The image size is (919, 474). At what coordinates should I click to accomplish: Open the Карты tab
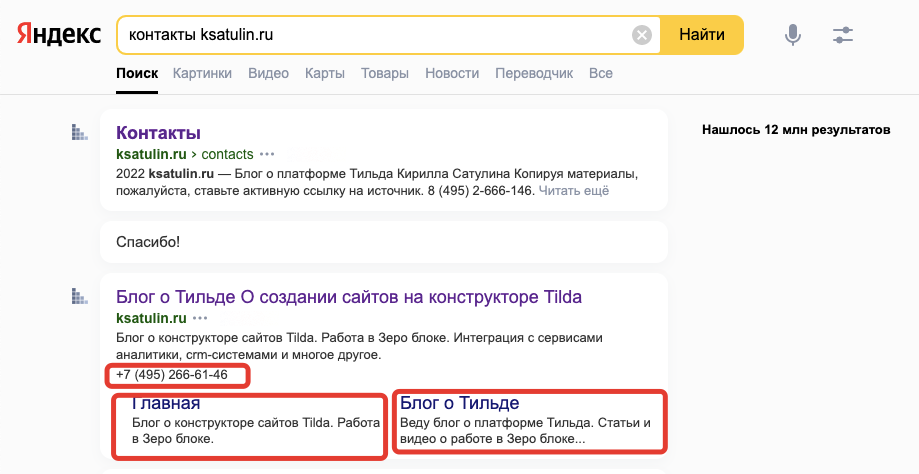pos(325,73)
